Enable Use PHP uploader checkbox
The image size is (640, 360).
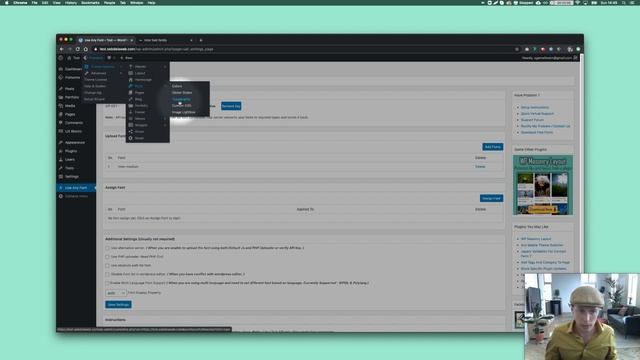tap(107, 257)
